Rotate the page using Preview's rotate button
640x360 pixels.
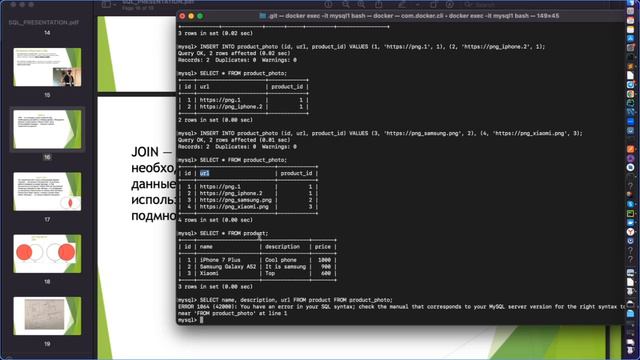click(433, 5)
